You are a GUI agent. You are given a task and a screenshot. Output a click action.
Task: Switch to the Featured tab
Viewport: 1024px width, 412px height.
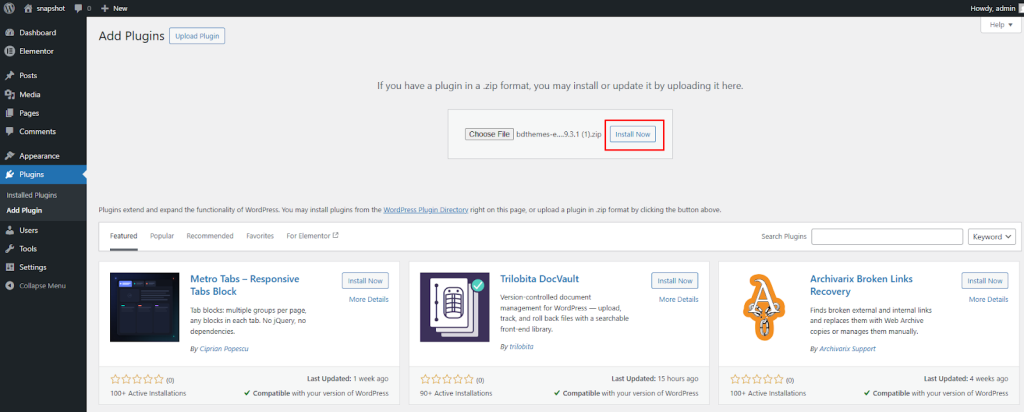click(123, 236)
